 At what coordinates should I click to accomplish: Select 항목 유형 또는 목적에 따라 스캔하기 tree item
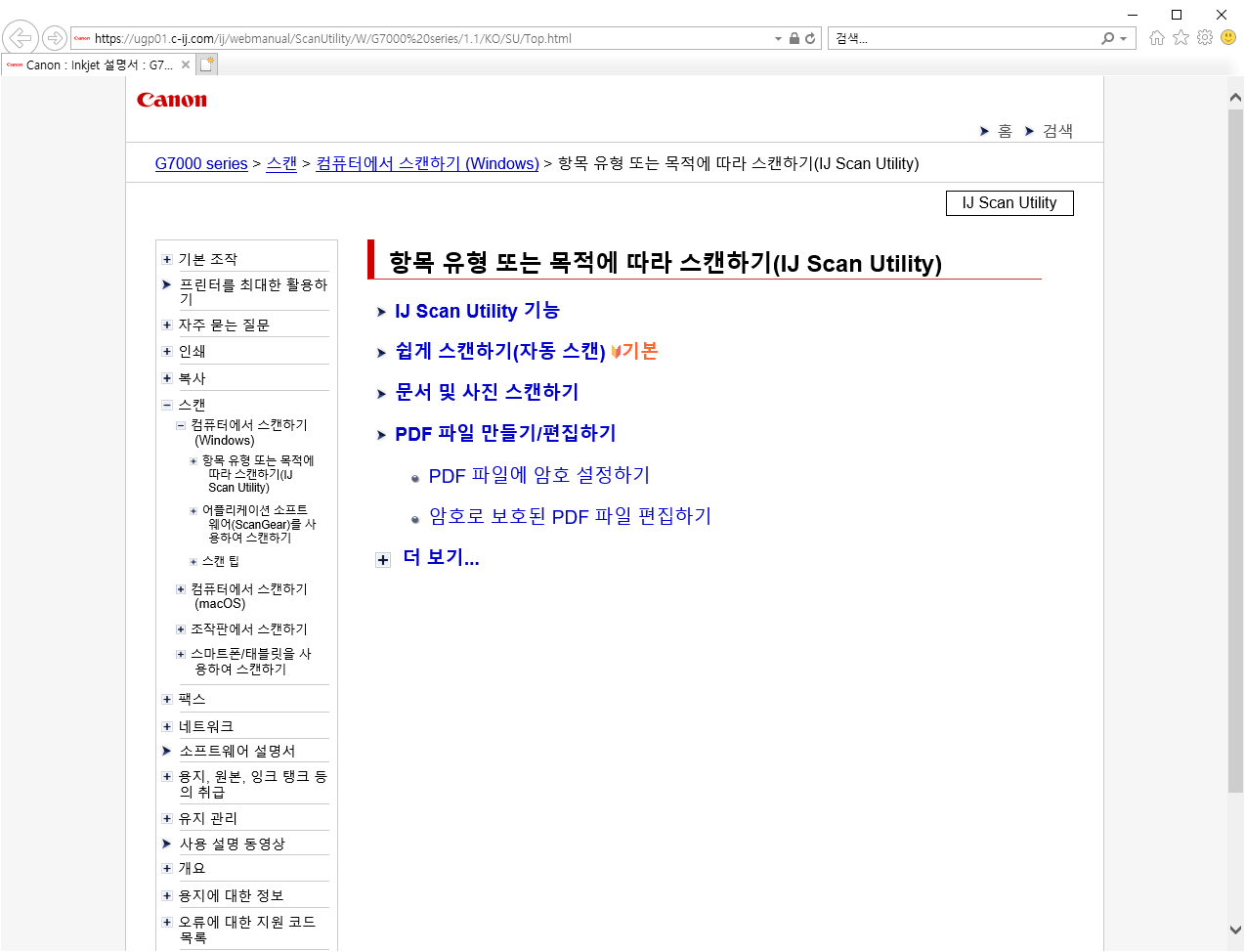(x=258, y=473)
